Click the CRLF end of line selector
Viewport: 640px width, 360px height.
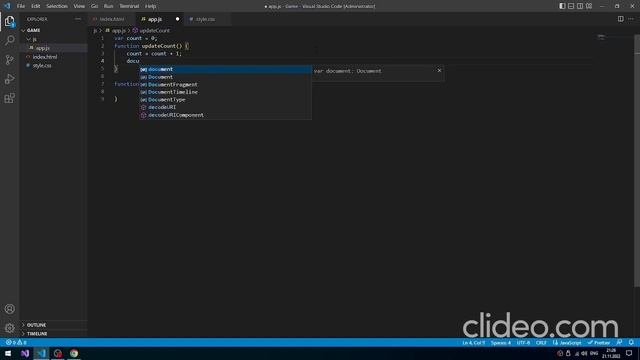[541, 343]
